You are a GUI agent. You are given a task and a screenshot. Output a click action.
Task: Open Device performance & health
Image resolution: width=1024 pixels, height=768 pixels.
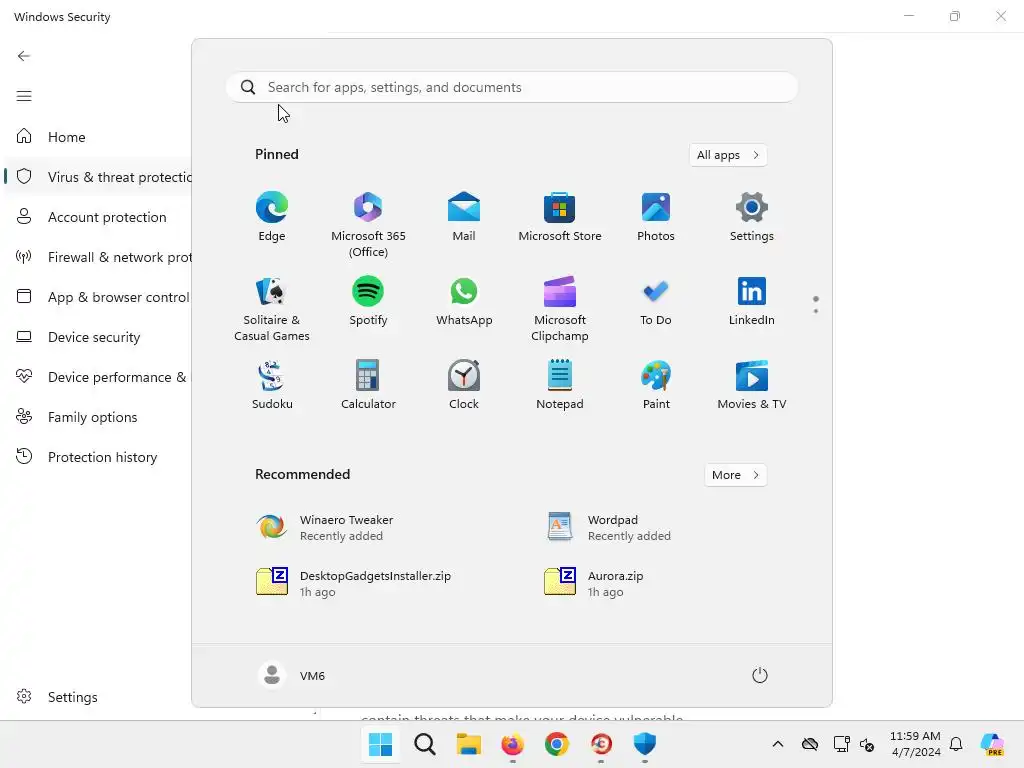point(98,377)
